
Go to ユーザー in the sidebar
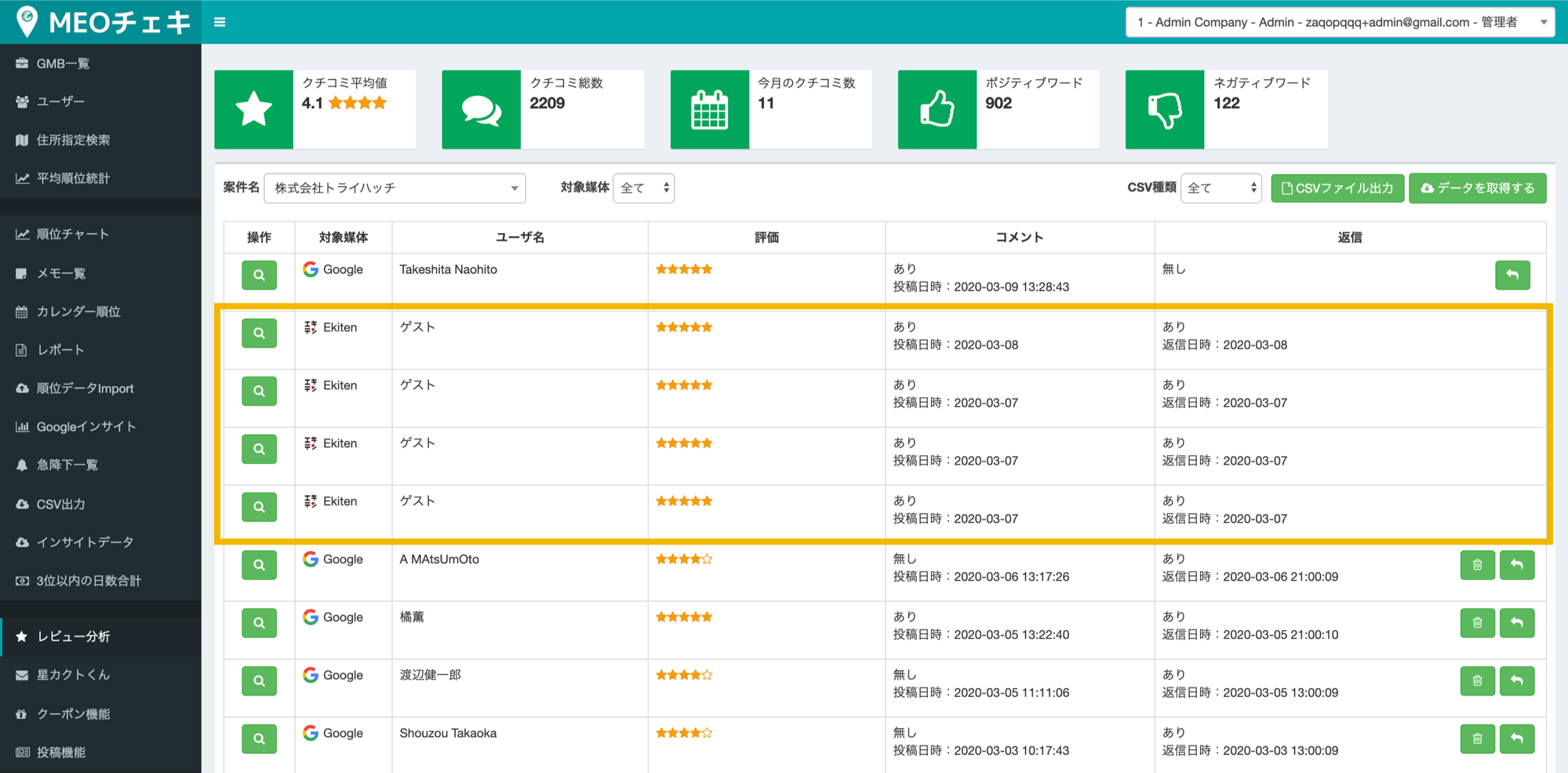[100, 101]
